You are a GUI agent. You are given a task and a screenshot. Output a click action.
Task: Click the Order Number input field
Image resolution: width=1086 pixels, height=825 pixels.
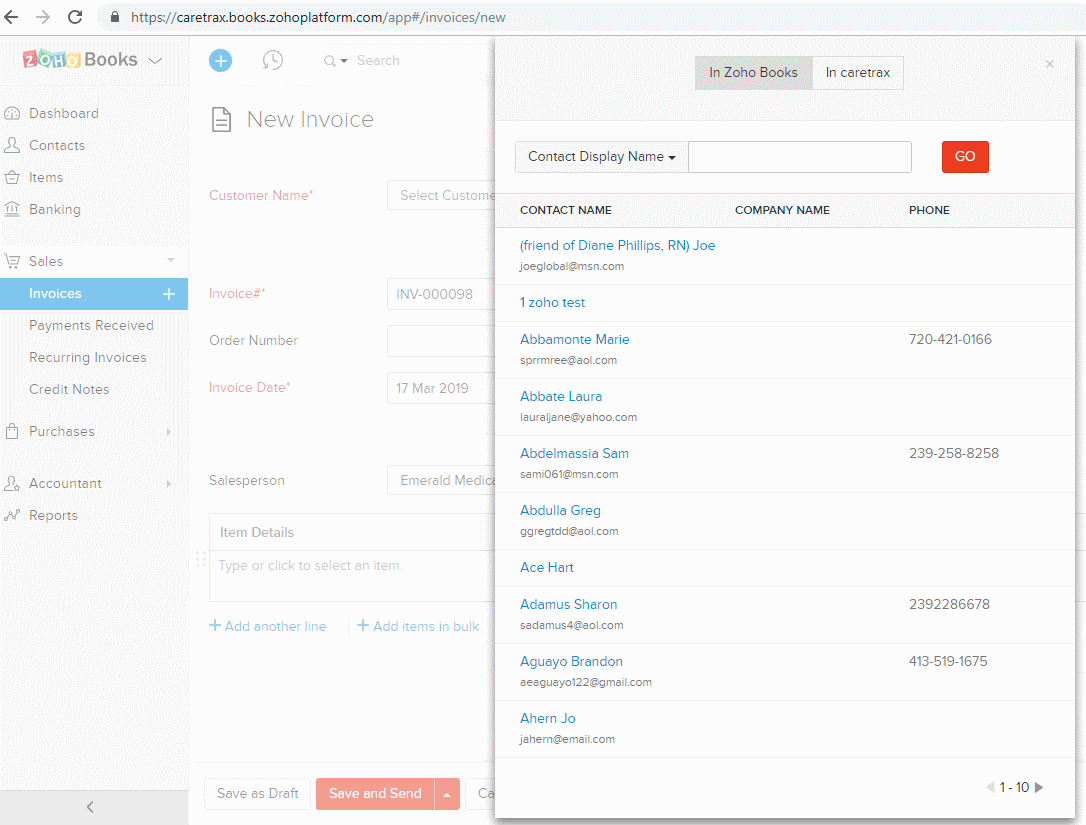[x=441, y=341]
